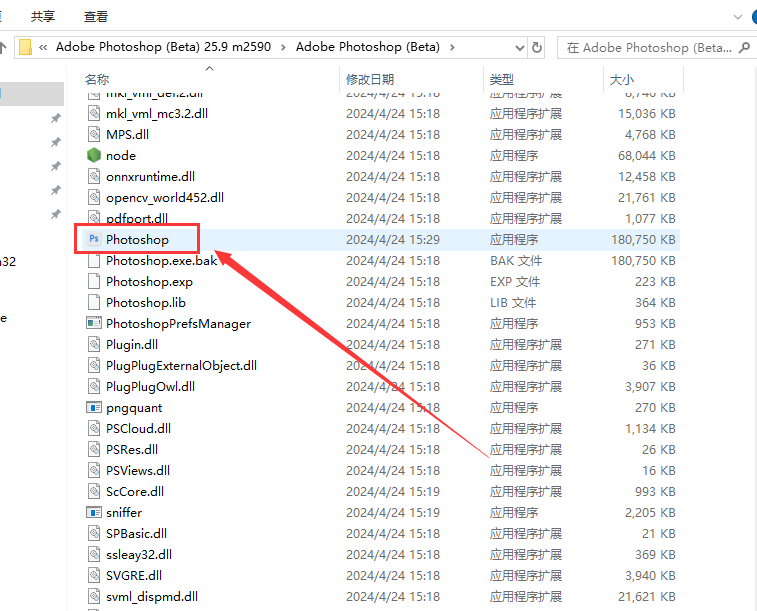Sort by the 大小 column header
This screenshot has width=757, height=611.
(622, 79)
